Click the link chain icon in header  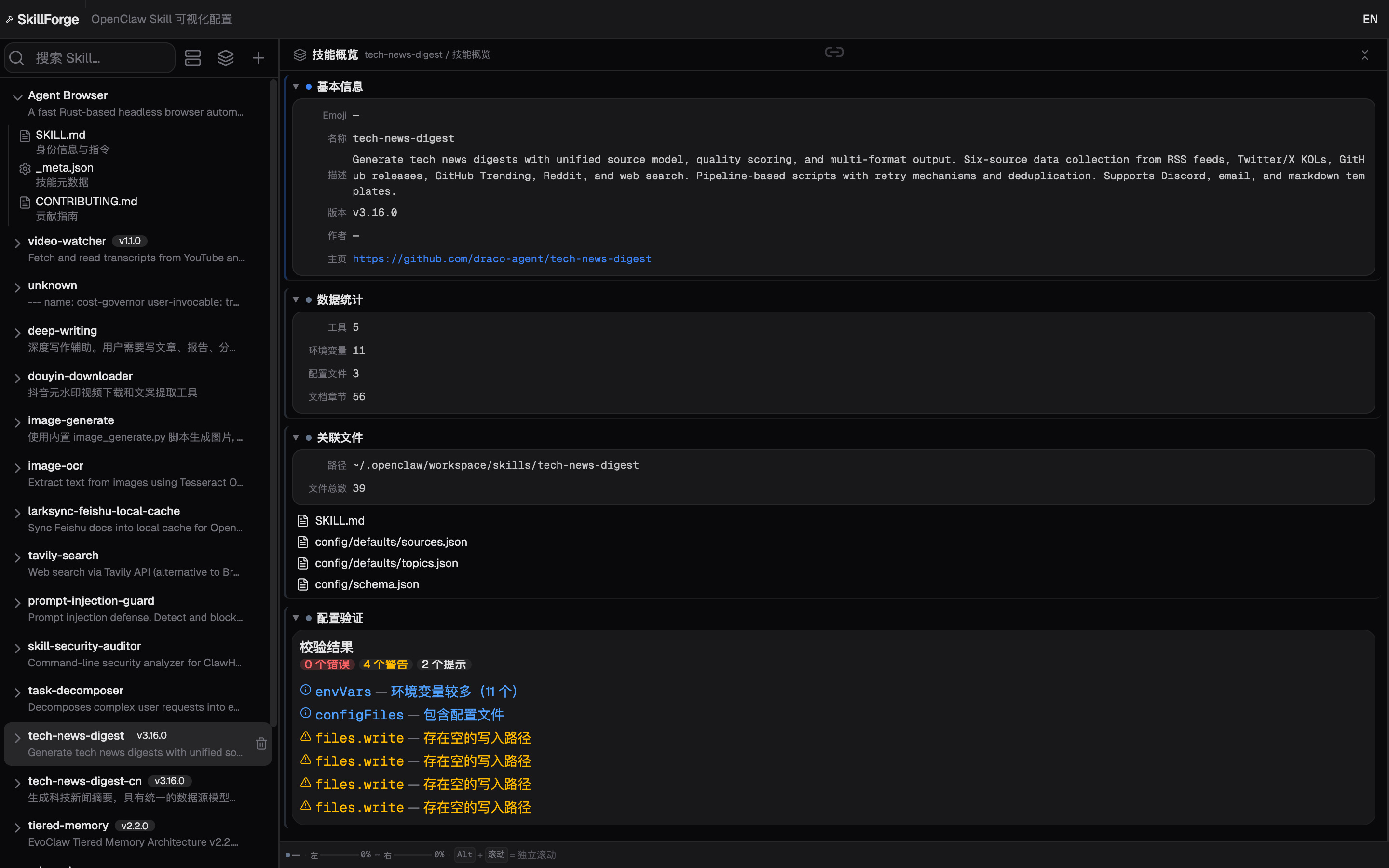click(833, 52)
